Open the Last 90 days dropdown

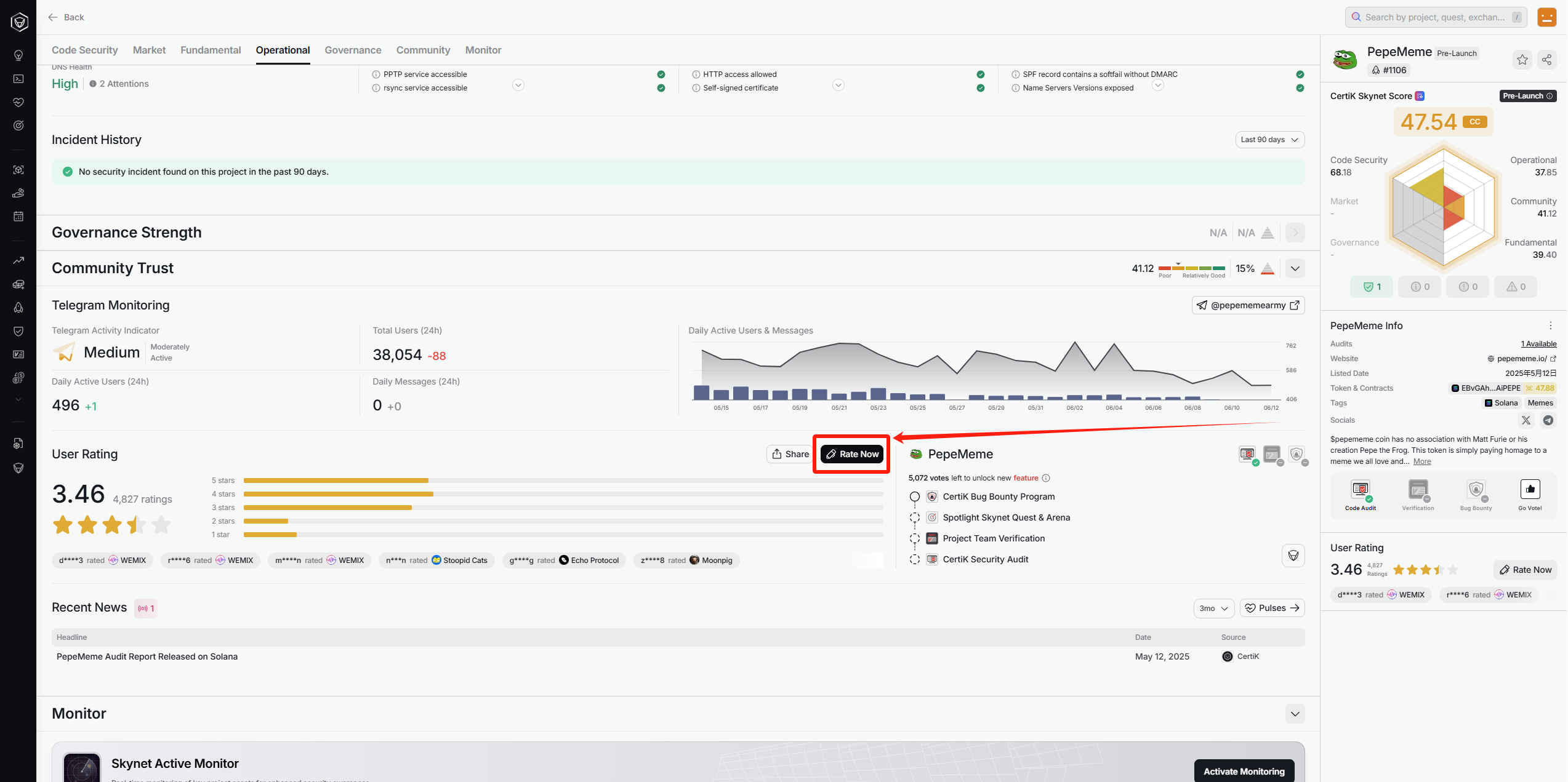click(1269, 140)
